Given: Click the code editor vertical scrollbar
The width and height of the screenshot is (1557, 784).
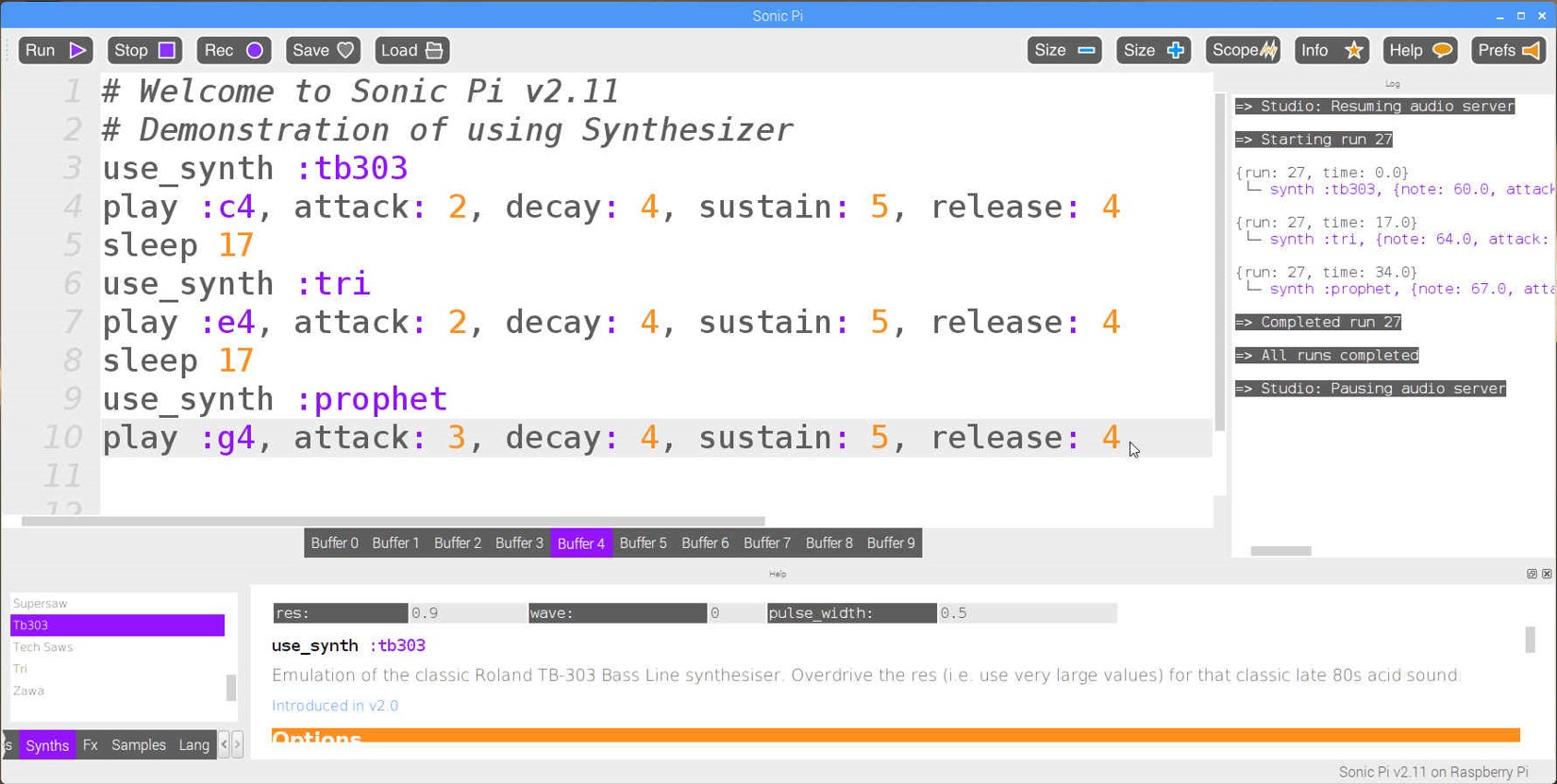Looking at the screenshot, I should click(x=1220, y=262).
